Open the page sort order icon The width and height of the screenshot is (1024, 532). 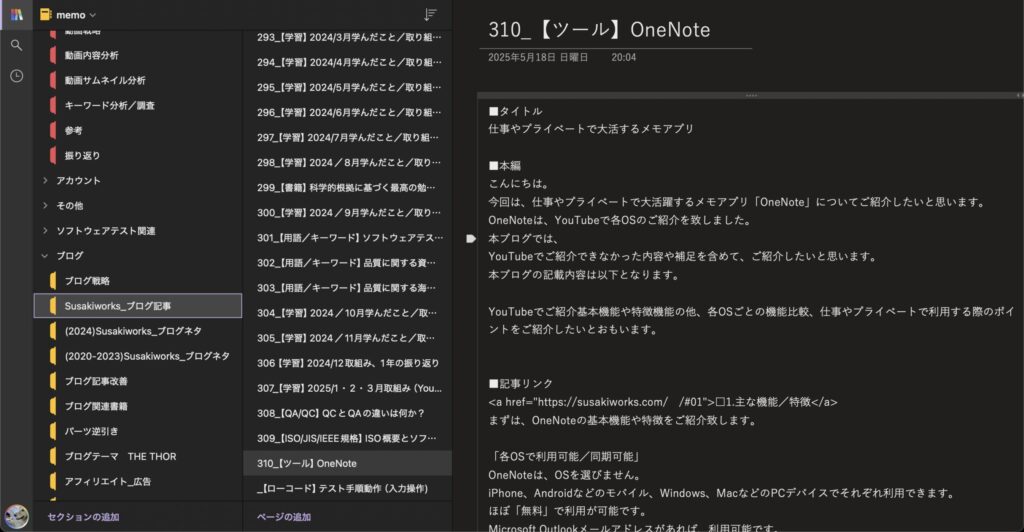pyautogui.click(x=430, y=14)
